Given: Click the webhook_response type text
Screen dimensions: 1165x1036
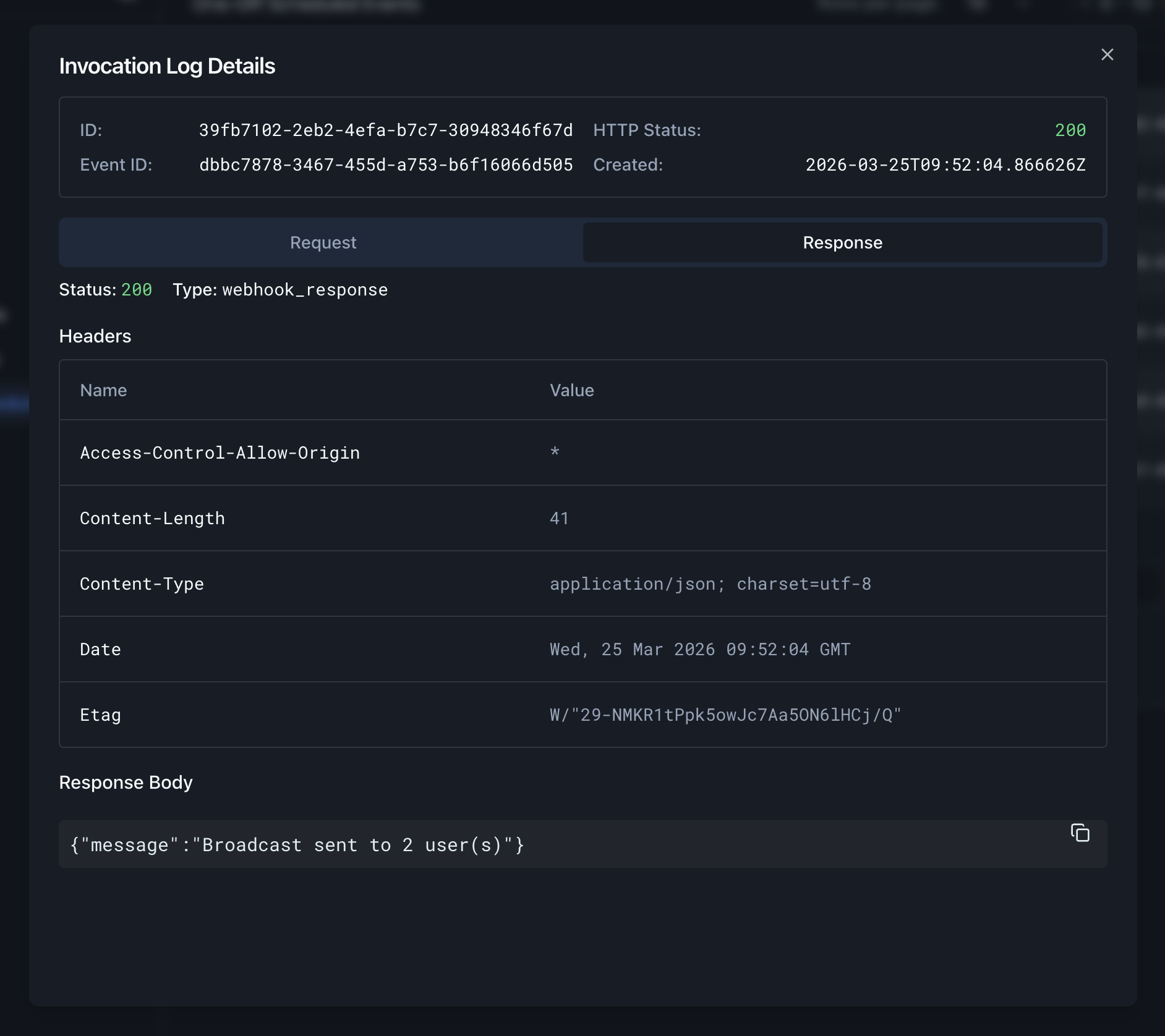Looking at the screenshot, I should tap(305, 290).
